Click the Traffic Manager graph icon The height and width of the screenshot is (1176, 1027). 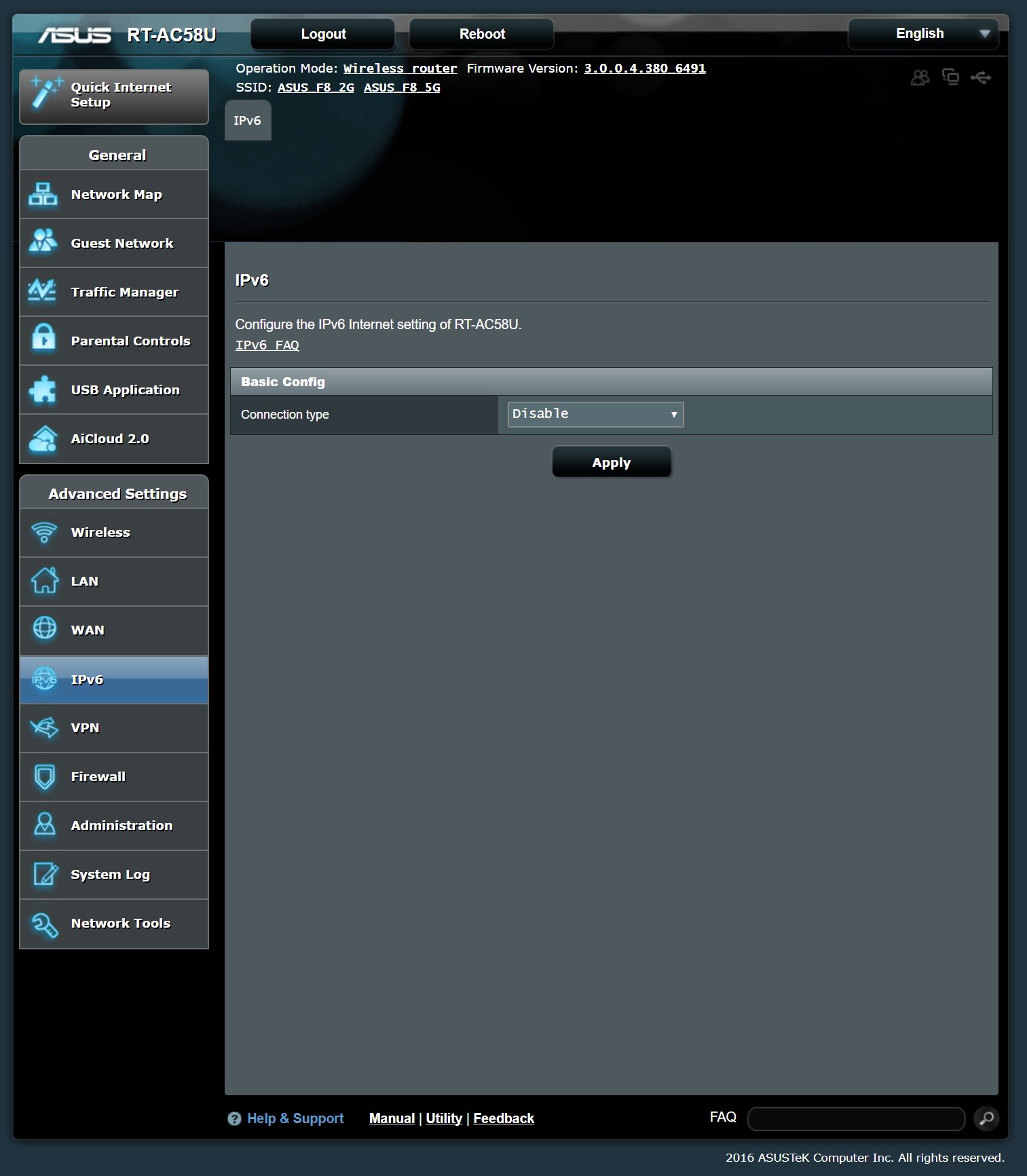coord(43,291)
